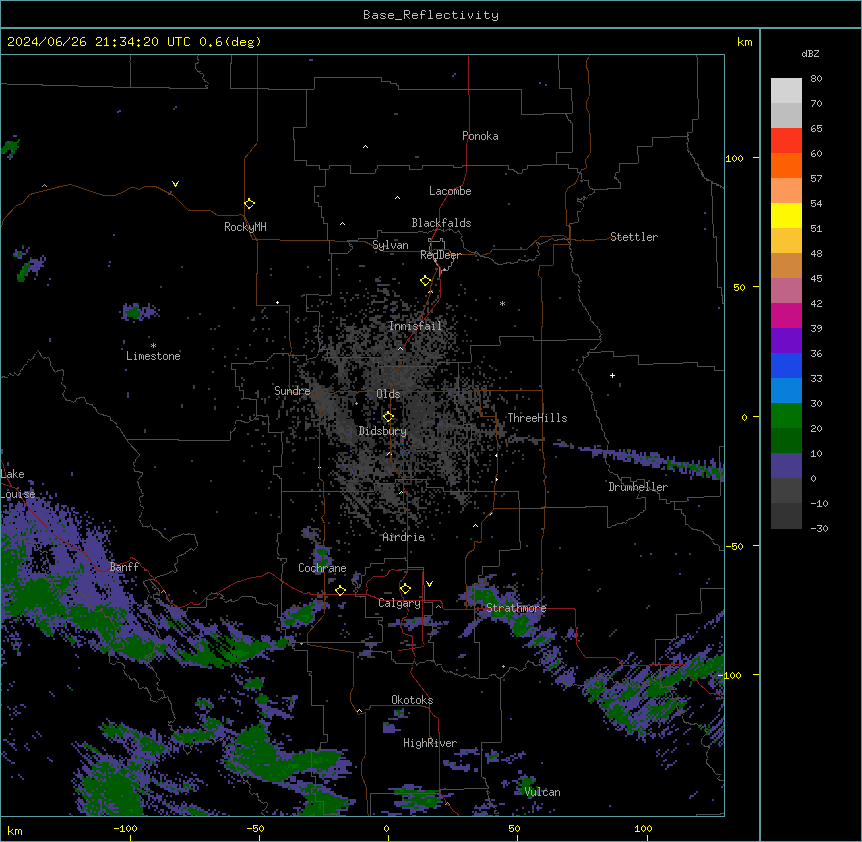The image size is (862, 842).
Task: Click the Blackfalds city label
Action: [x=441, y=223]
